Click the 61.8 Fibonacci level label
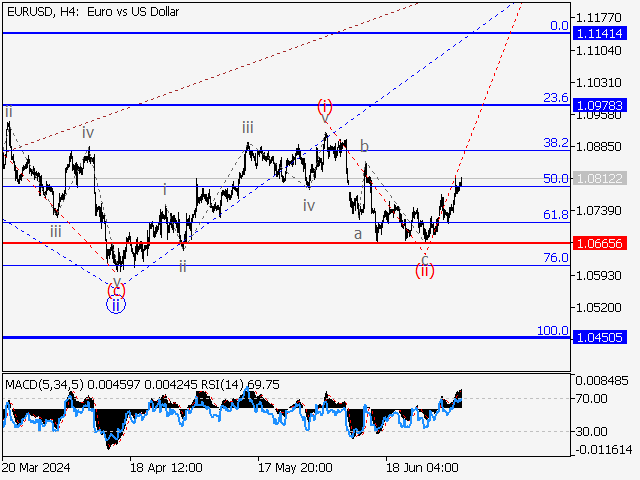 [556, 215]
